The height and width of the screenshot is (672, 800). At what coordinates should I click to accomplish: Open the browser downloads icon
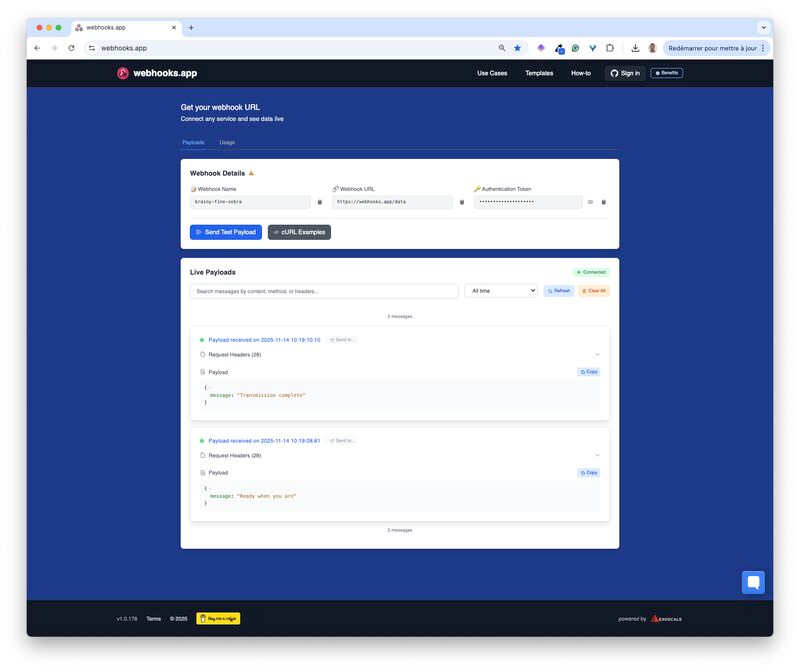point(634,48)
